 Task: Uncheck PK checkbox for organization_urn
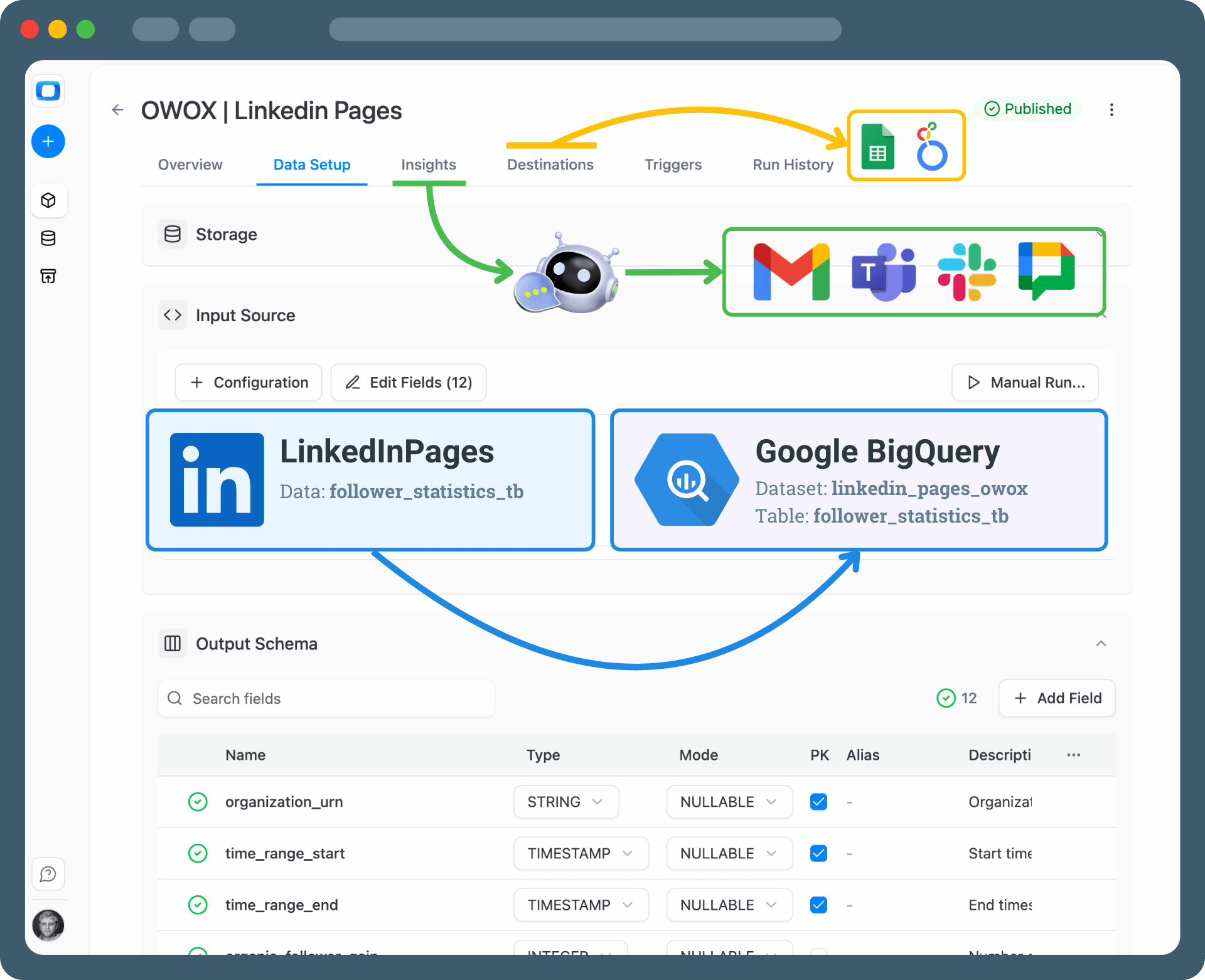click(x=818, y=802)
